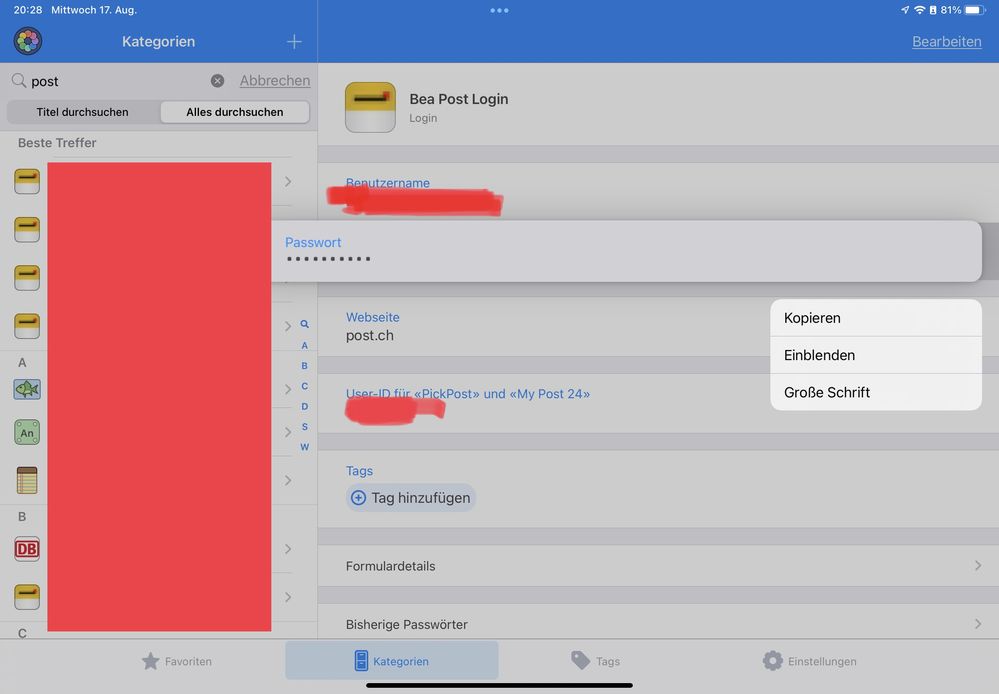Tap the Wi-Fi status icon
The height and width of the screenshot is (694, 999).
[919, 10]
